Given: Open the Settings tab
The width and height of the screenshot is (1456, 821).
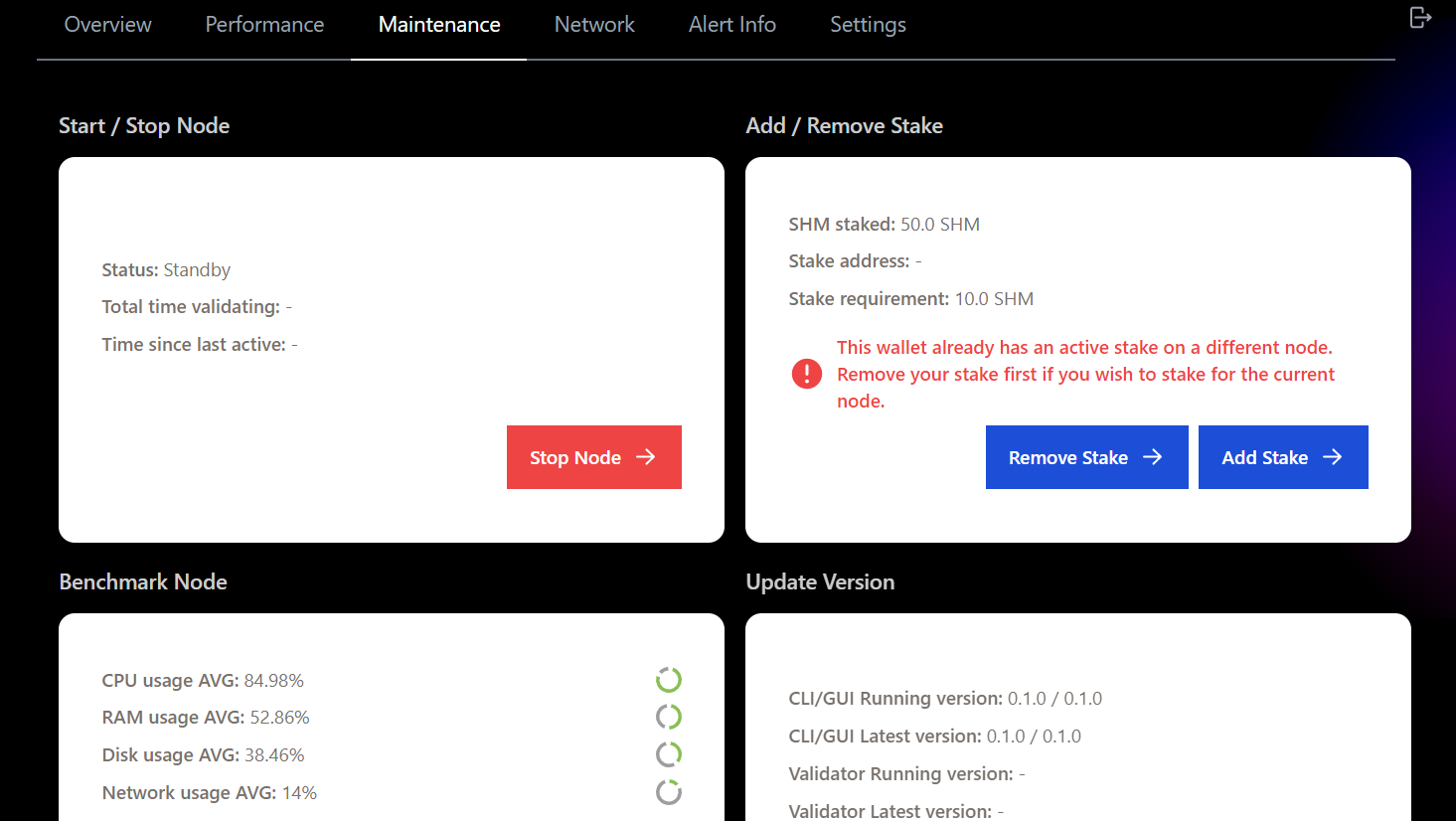Looking at the screenshot, I should [x=868, y=25].
